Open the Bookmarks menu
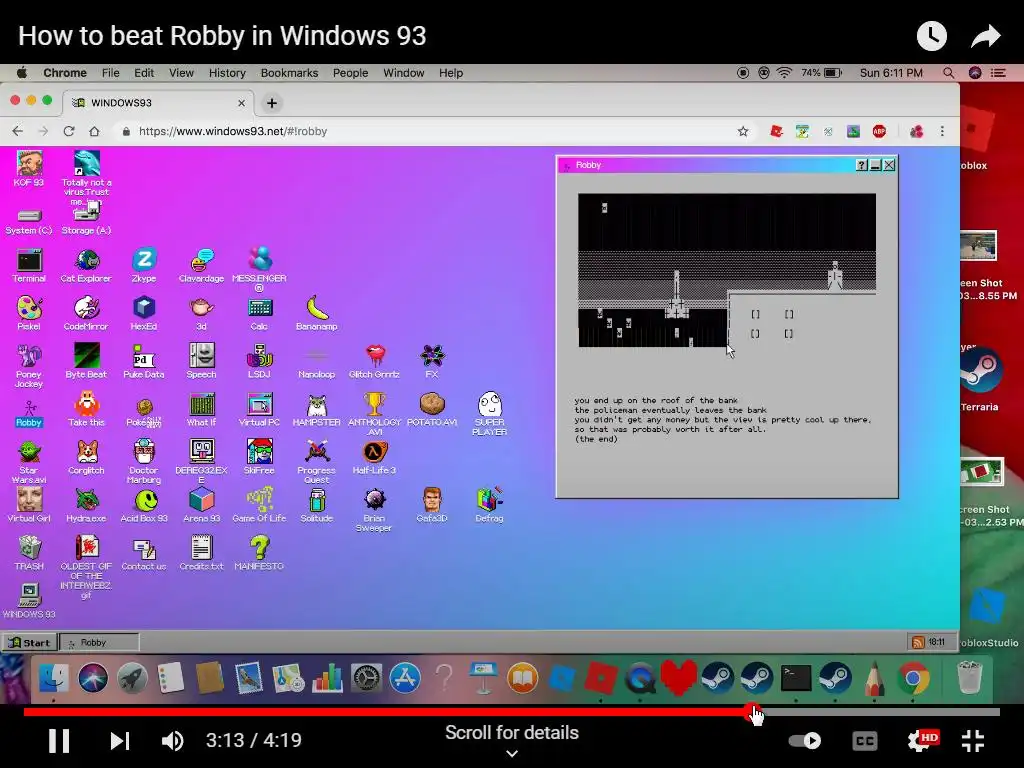 point(289,73)
